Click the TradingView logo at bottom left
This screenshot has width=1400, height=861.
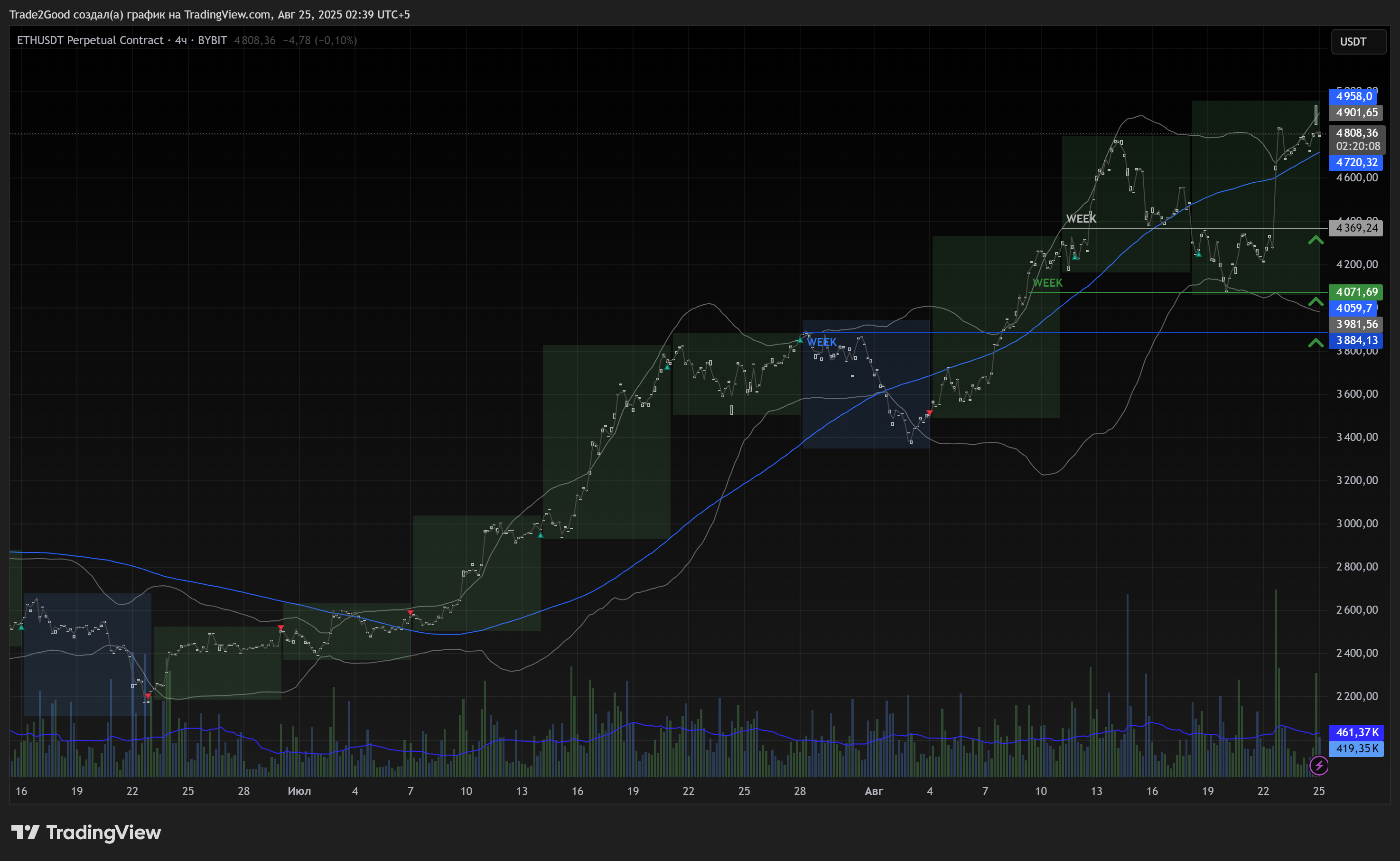[86, 833]
